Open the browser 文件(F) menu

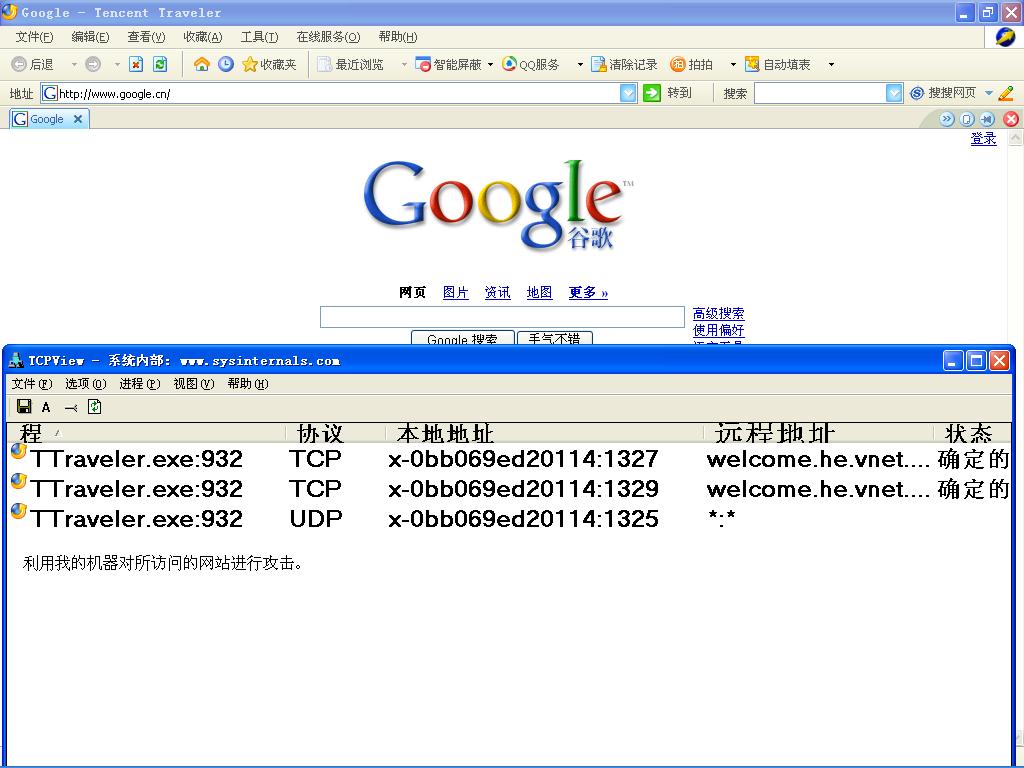coord(34,37)
